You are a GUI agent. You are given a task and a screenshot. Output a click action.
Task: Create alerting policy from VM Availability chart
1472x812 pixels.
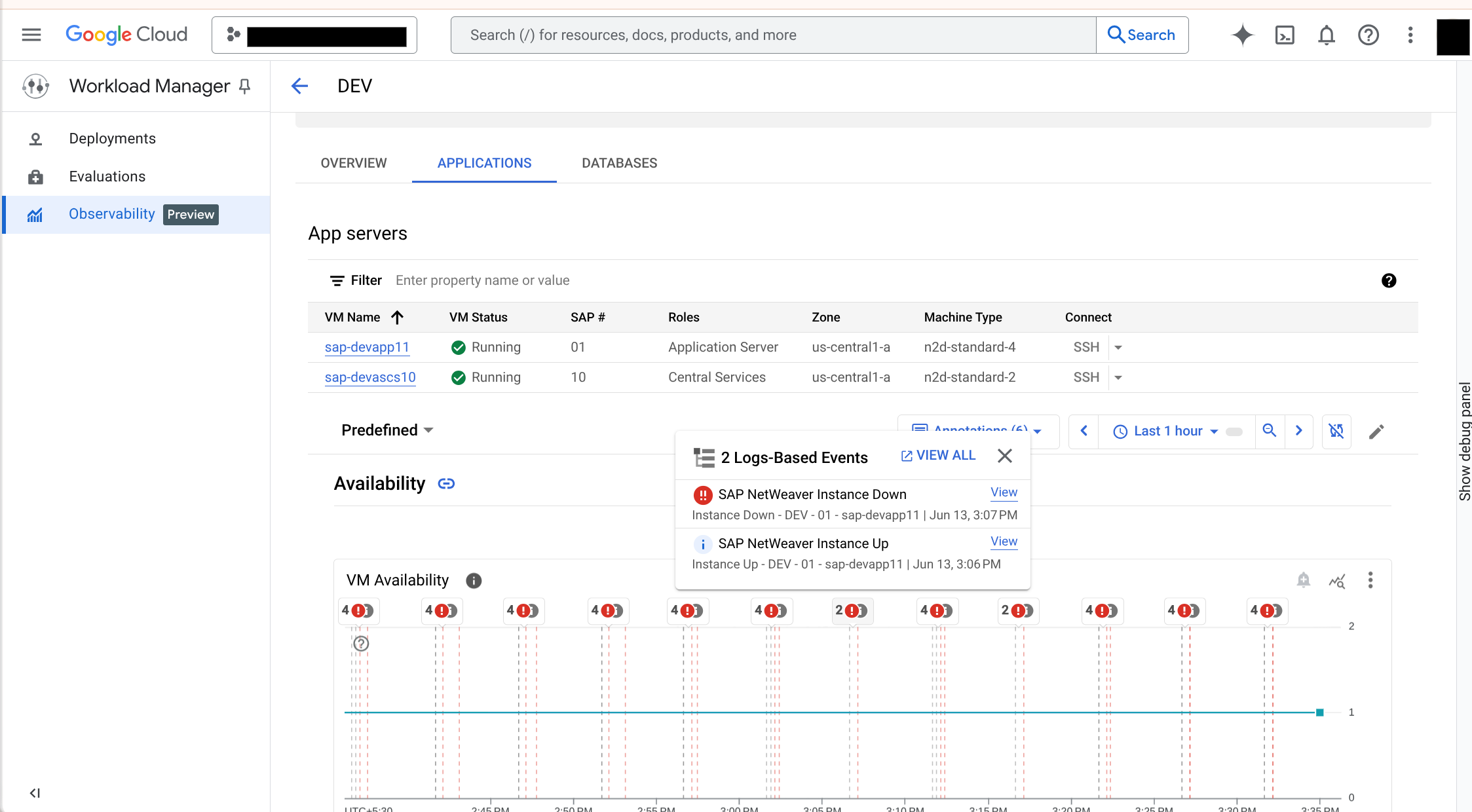pos(1303,580)
